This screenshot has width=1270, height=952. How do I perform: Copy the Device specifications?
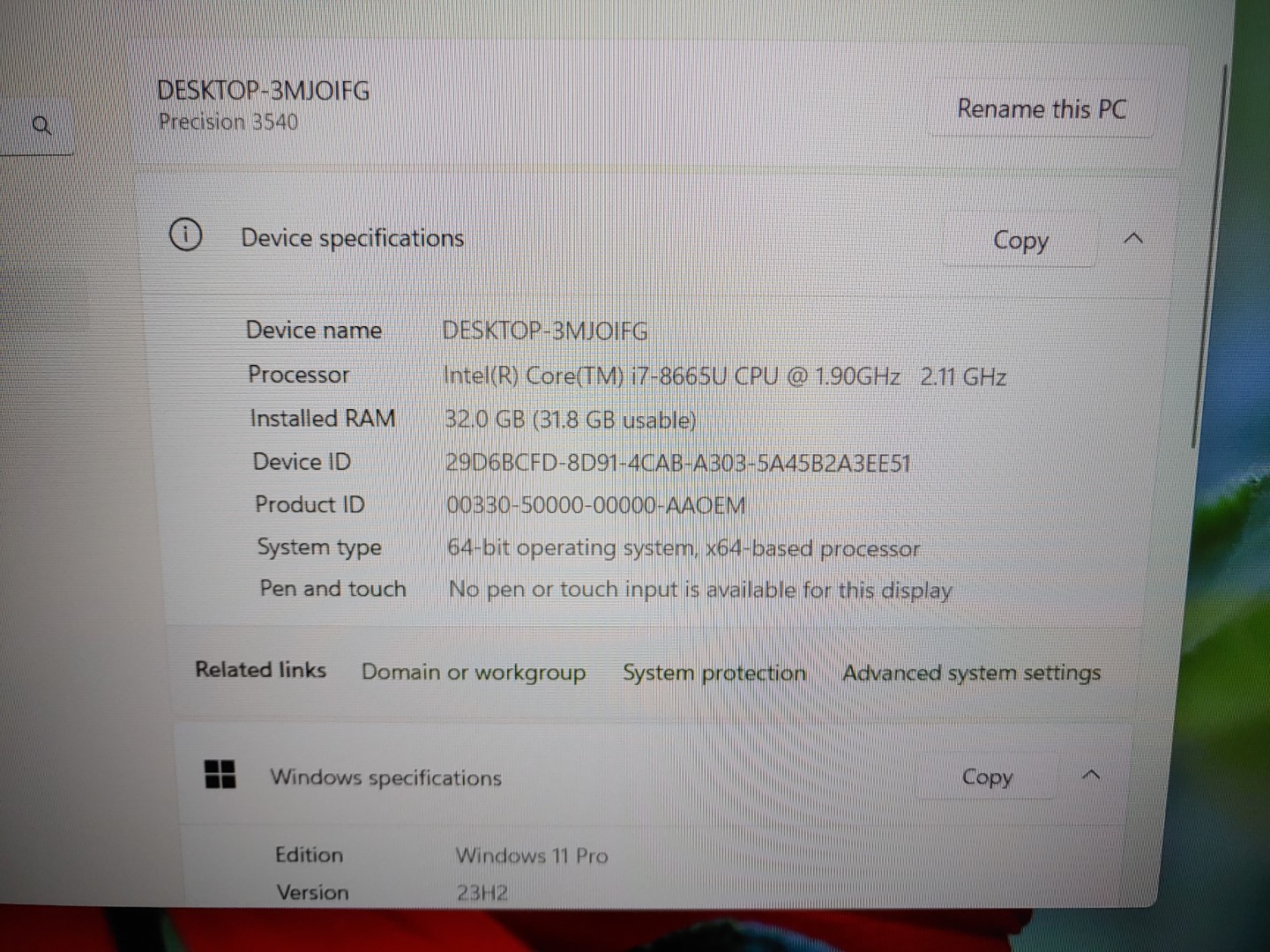coord(1020,240)
